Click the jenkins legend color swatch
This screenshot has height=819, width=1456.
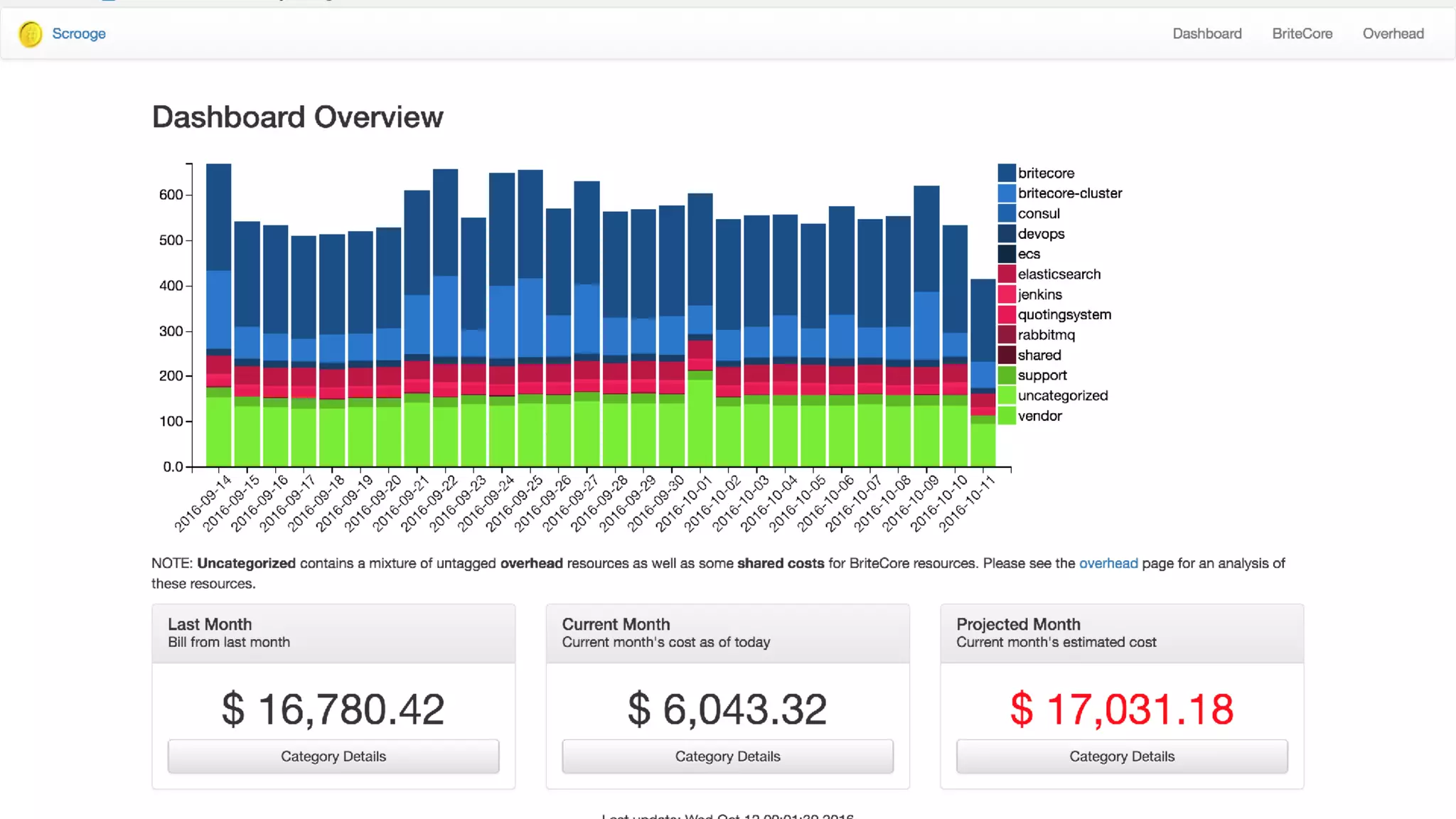1006,294
